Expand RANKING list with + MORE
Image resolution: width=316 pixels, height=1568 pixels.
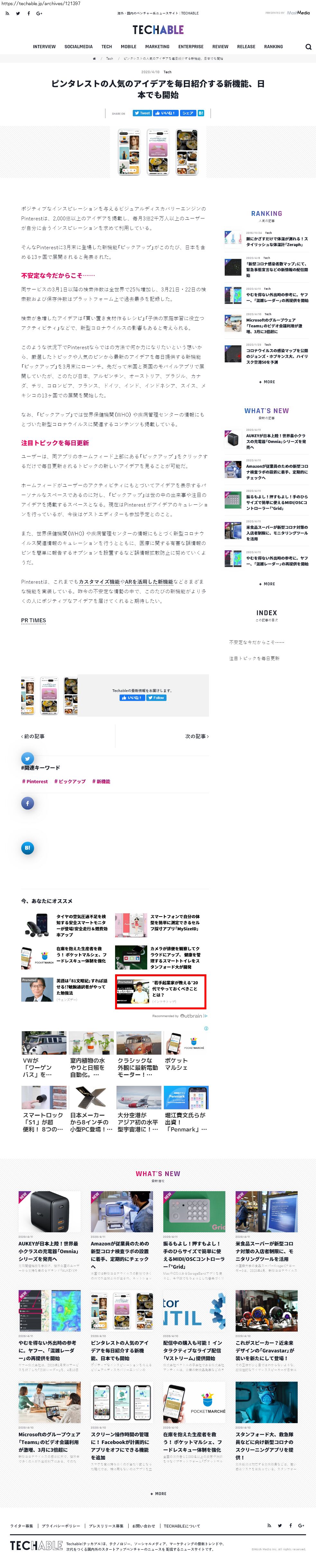click(267, 382)
